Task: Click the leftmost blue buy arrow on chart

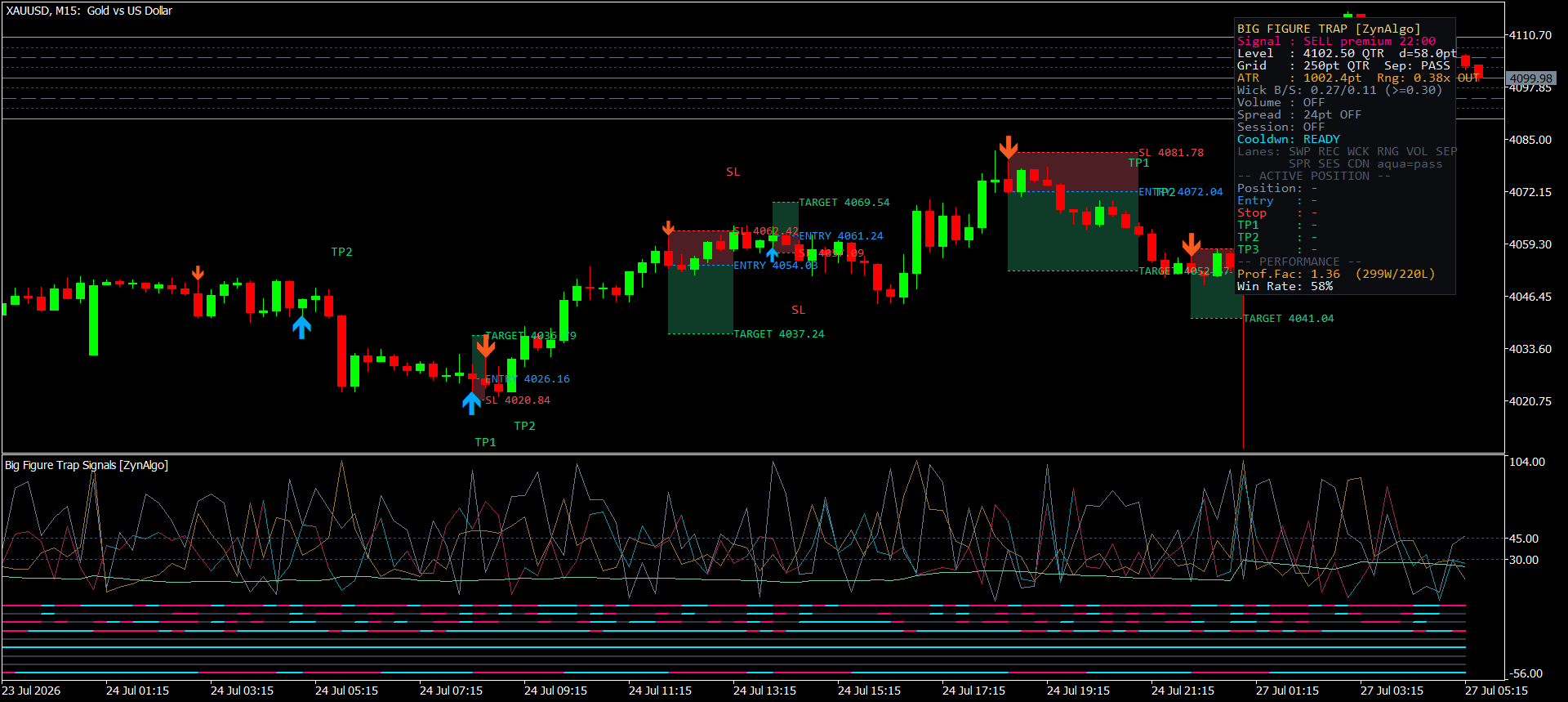Action: [301, 328]
